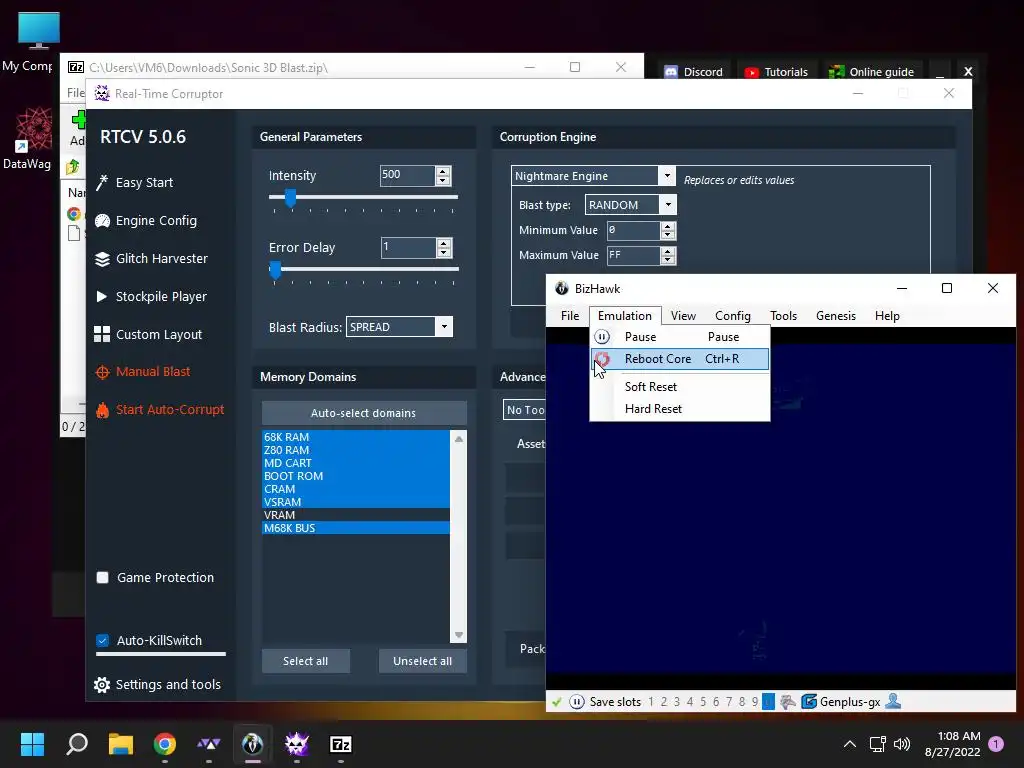Click the Unselect all button

(x=423, y=661)
